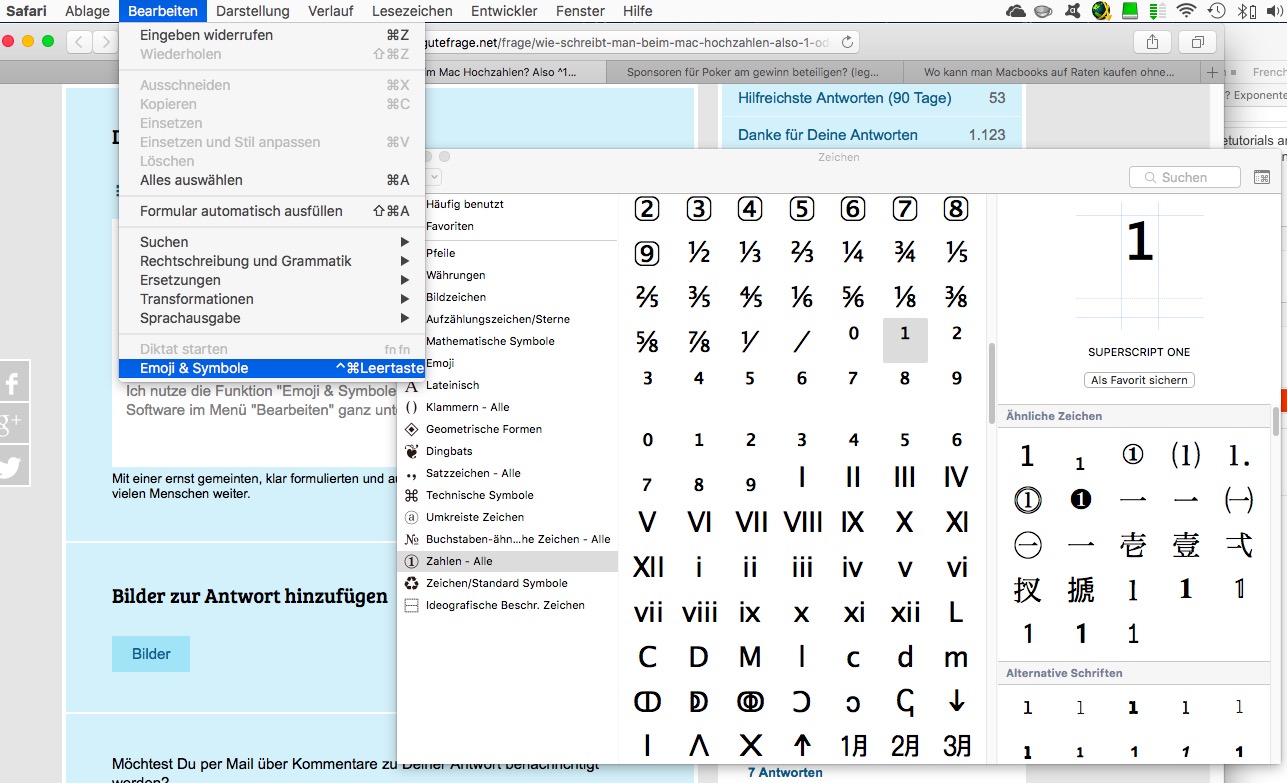Screen dimensions: 1287x783
Task: Click the Bluetooth menu bar icon
Action: 1244,11
